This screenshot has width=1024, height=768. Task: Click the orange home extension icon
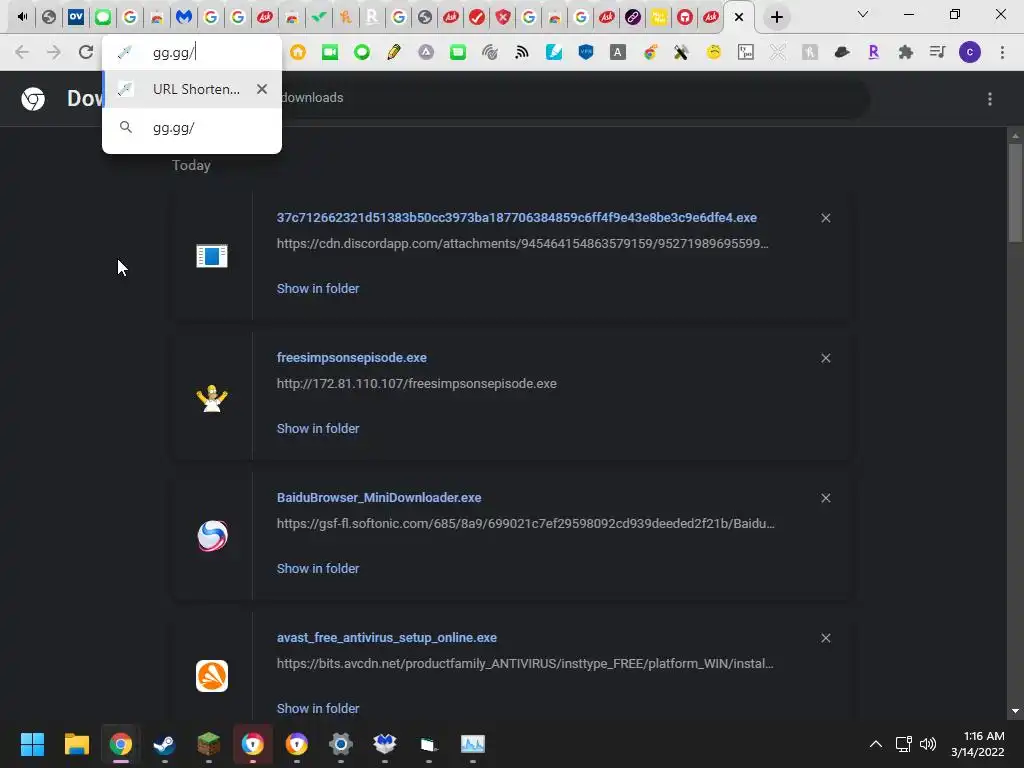point(298,52)
